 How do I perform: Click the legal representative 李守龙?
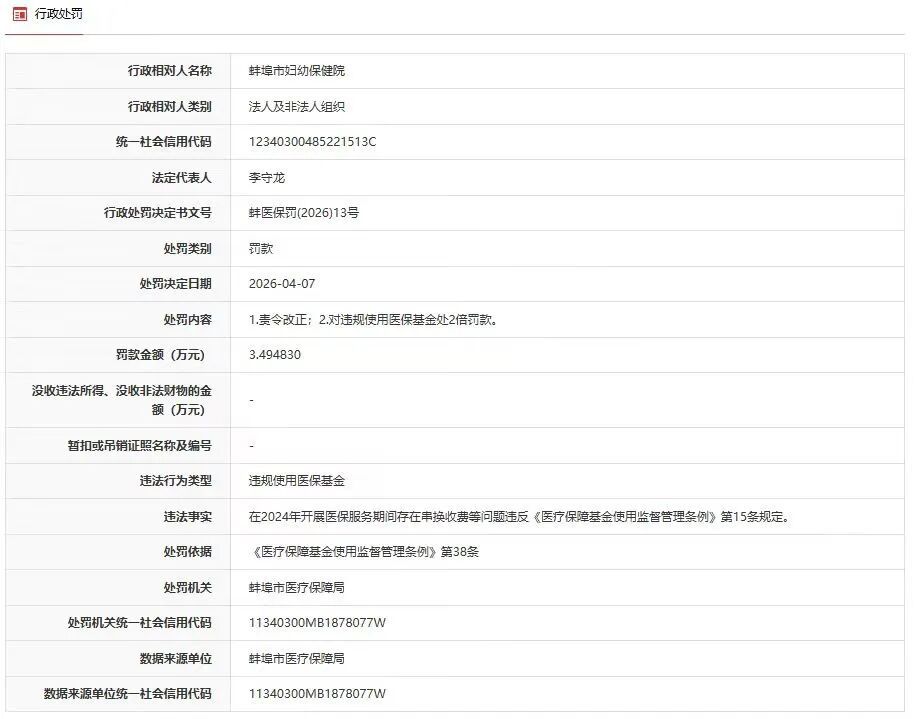tap(262, 177)
